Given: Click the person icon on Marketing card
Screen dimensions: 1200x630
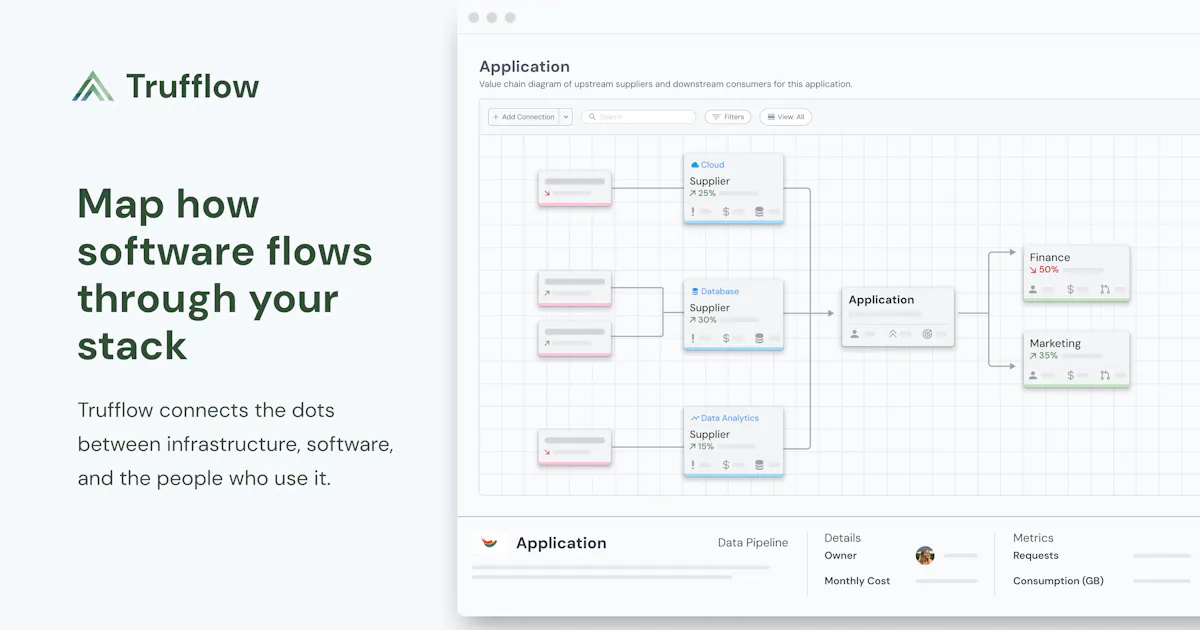Looking at the screenshot, I should click(1033, 376).
